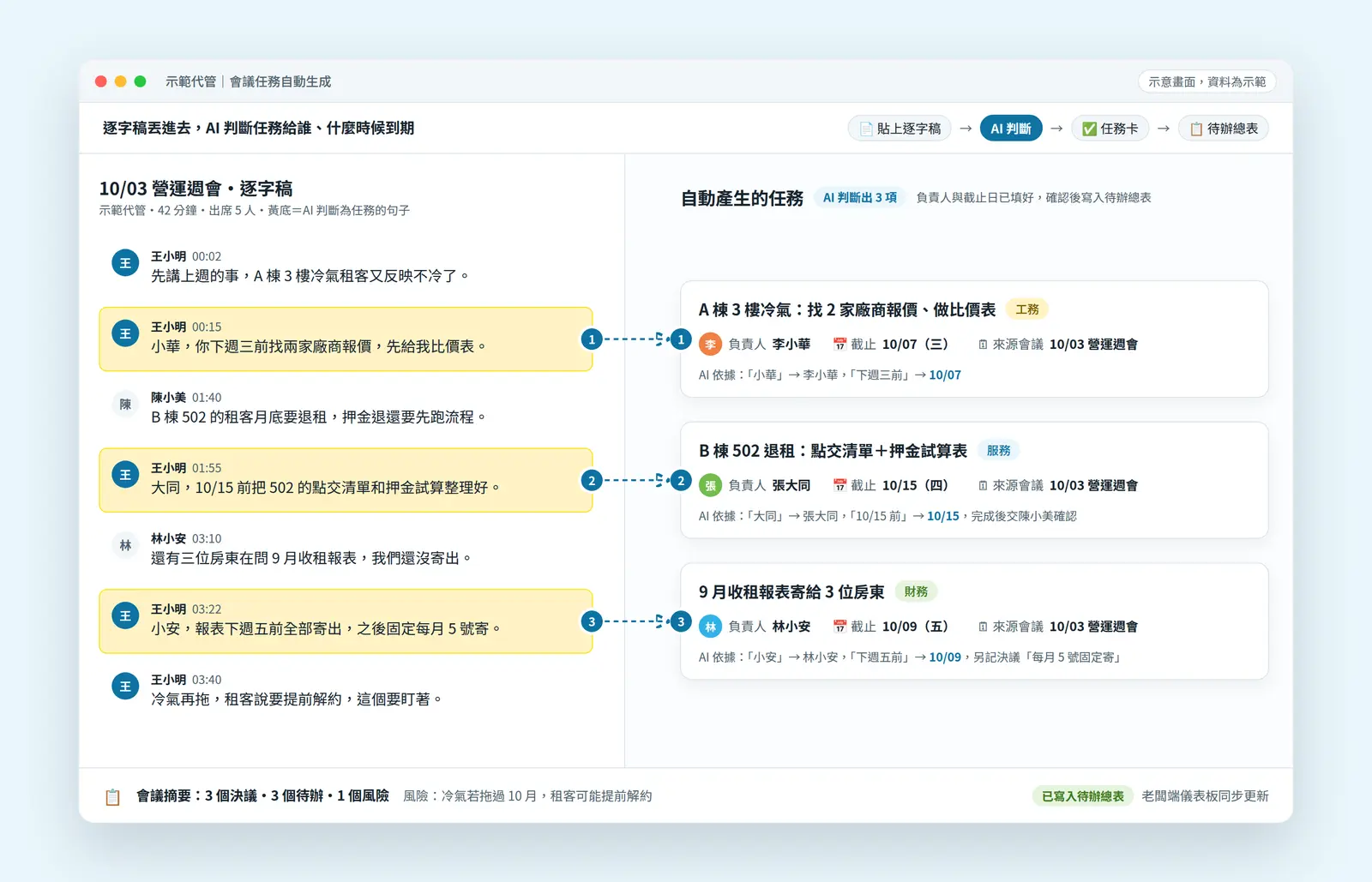Click the clipboard icon beside 會議摘要
The height and width of the screenshot is (882, 1372).
[112, 797]
